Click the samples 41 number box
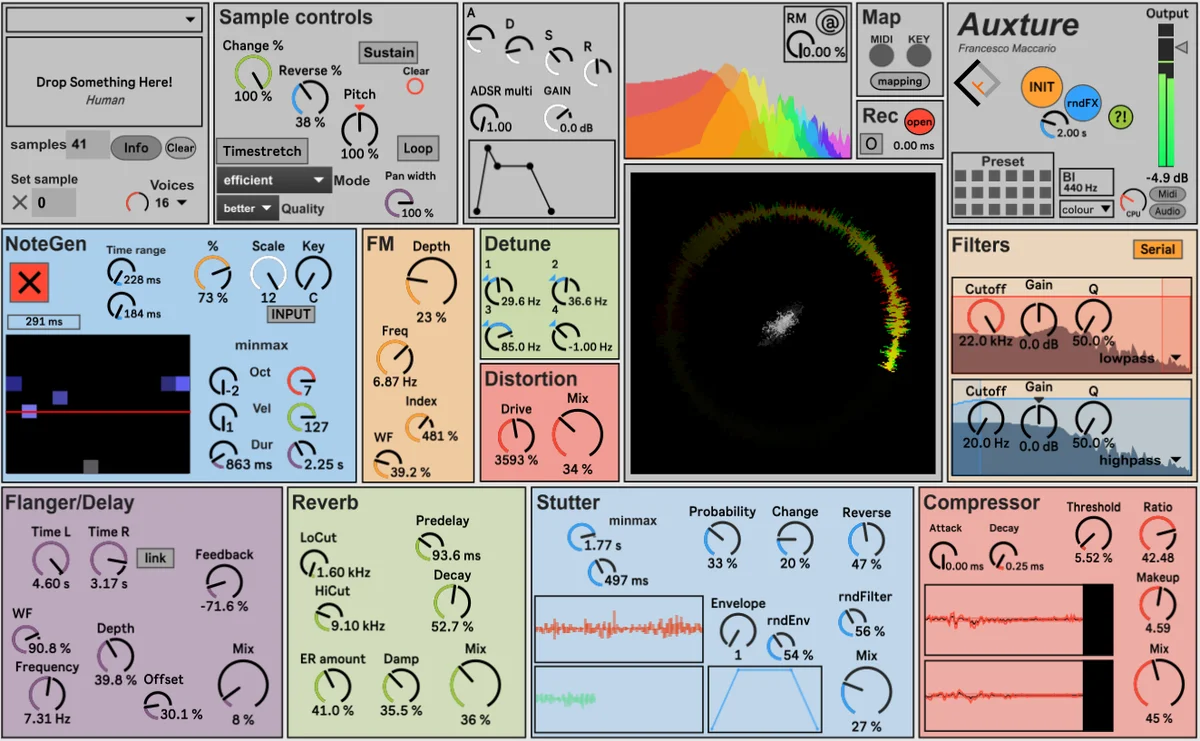 coord(88,145)
